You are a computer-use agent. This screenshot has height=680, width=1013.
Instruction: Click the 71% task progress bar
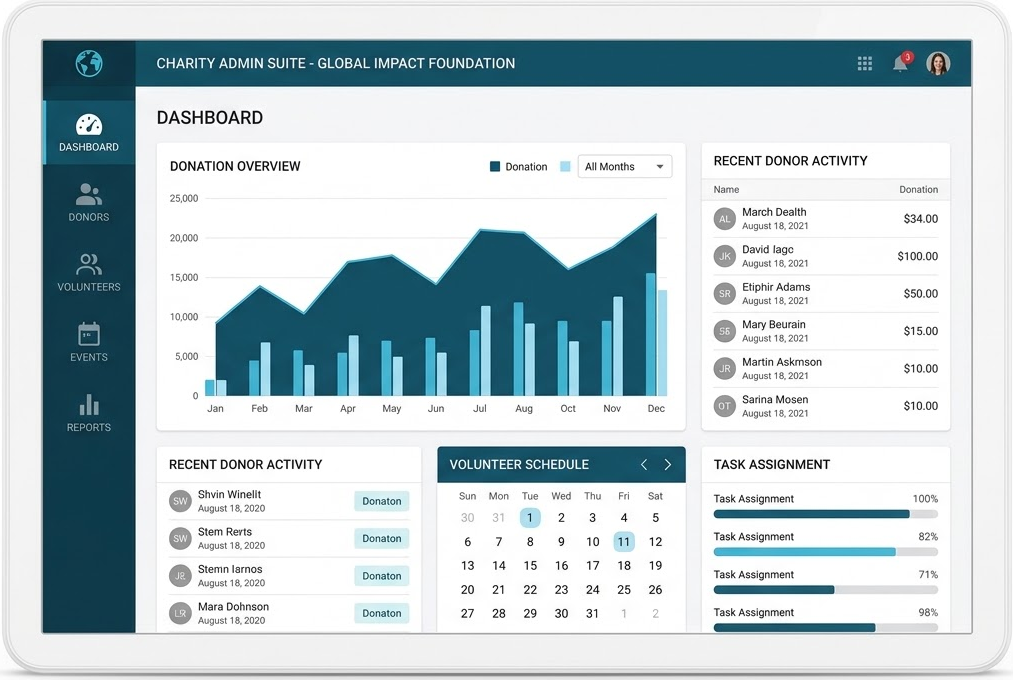[x=826, y=590]
